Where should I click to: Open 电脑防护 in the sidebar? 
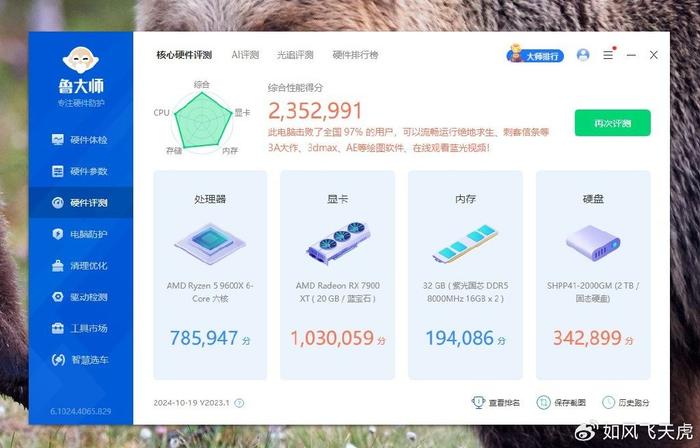[80, 234]
